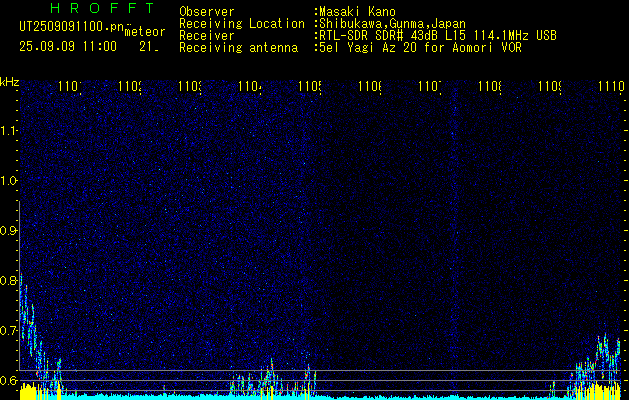Viewport: 629px width, 400px height.
Task: Click the 1108 time marker
Action: (490, 86)
